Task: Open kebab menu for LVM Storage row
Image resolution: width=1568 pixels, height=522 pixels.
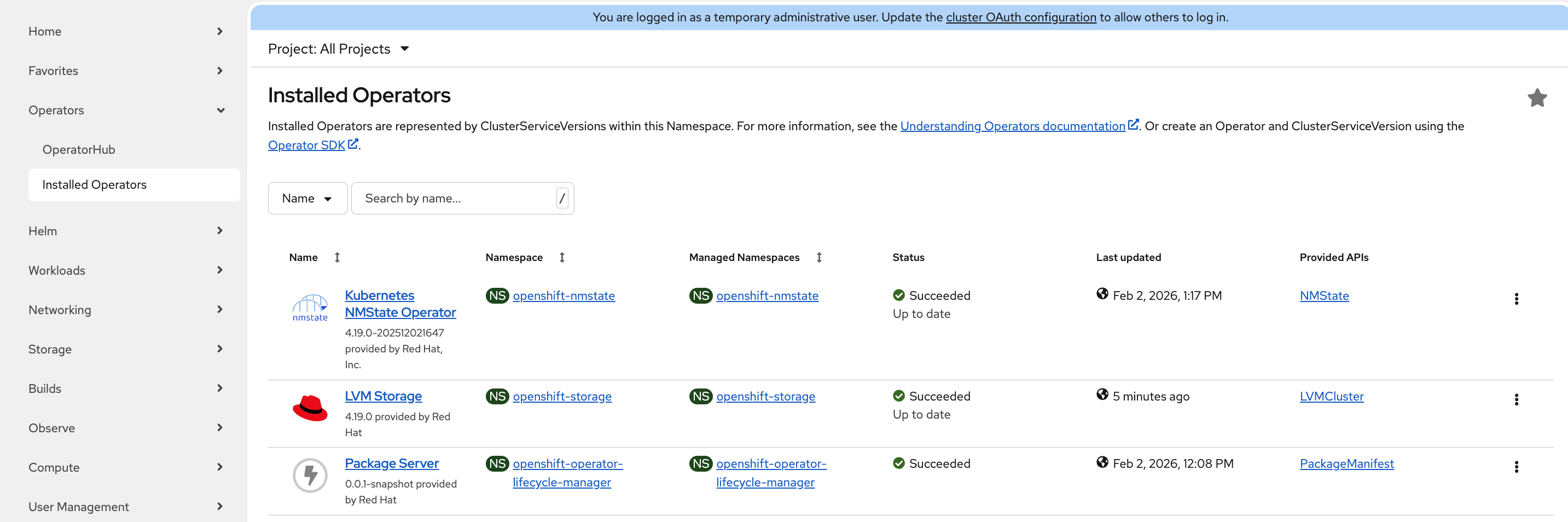Action: pos(1516,399)
